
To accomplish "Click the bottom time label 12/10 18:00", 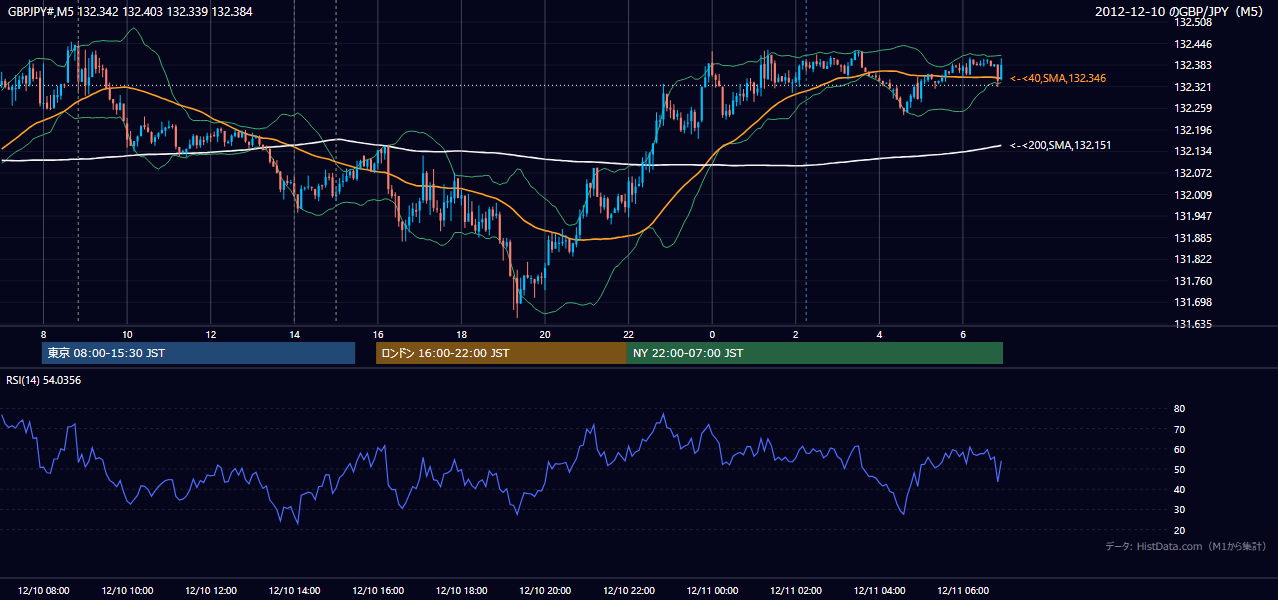I will point(461,591).
